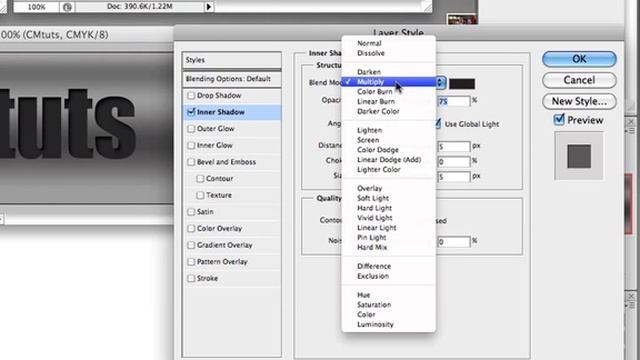Choose Hard Light blend mode
Screen dimensions: 640x360
point(389,208)
